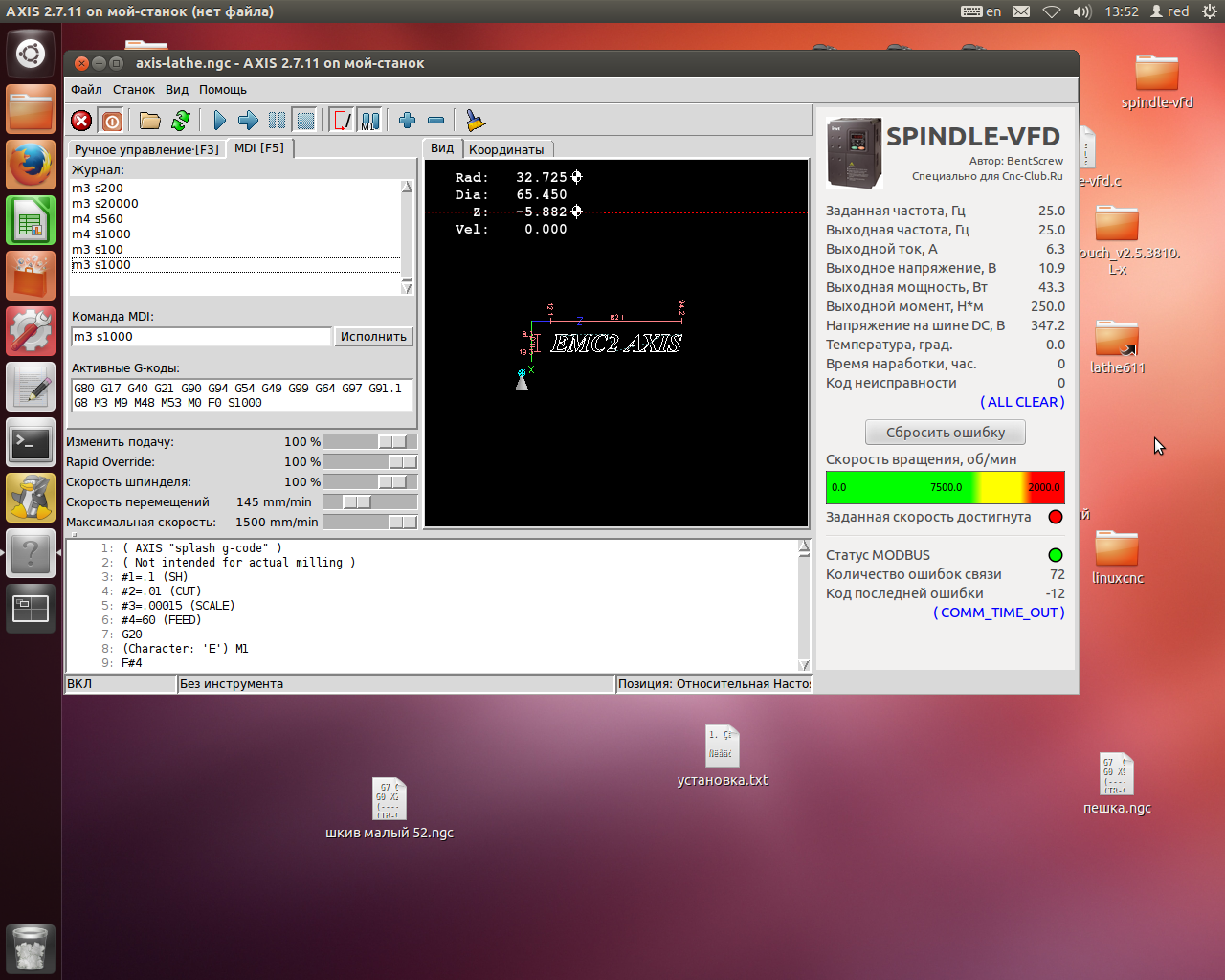Toggle skip lines starting with slash
Screen dimensions: 1225x980
[342, 121]
